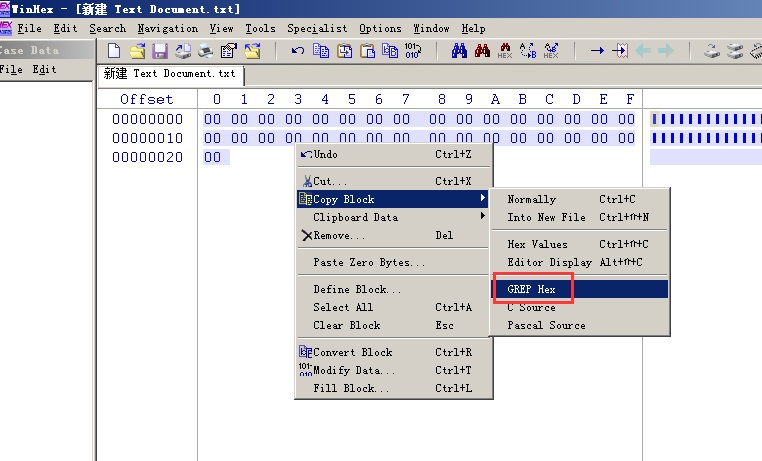Choose Undo from the context menu
The height and width of the screenshot is (461, 762).
394,154
